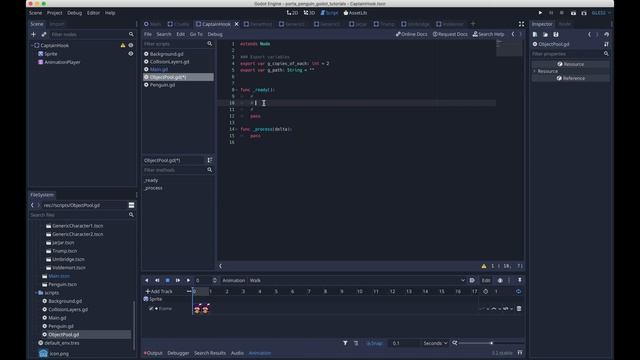
Task: Instance a child scene via the link icon
Action: pyautogui.click(x=44, y=35)
